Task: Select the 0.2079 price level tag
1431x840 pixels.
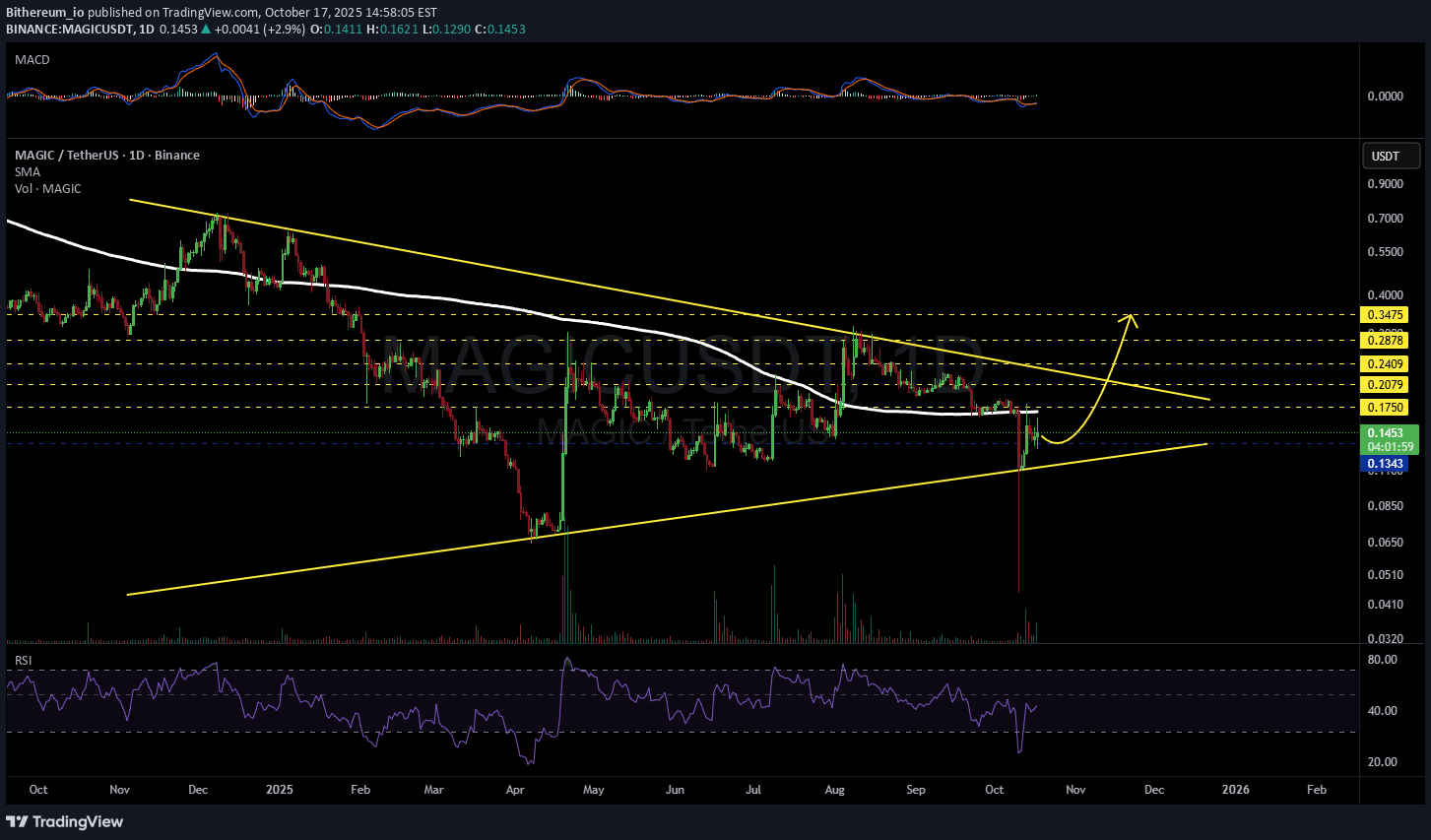Action: pyautogui.click(x=1384, y=385)
